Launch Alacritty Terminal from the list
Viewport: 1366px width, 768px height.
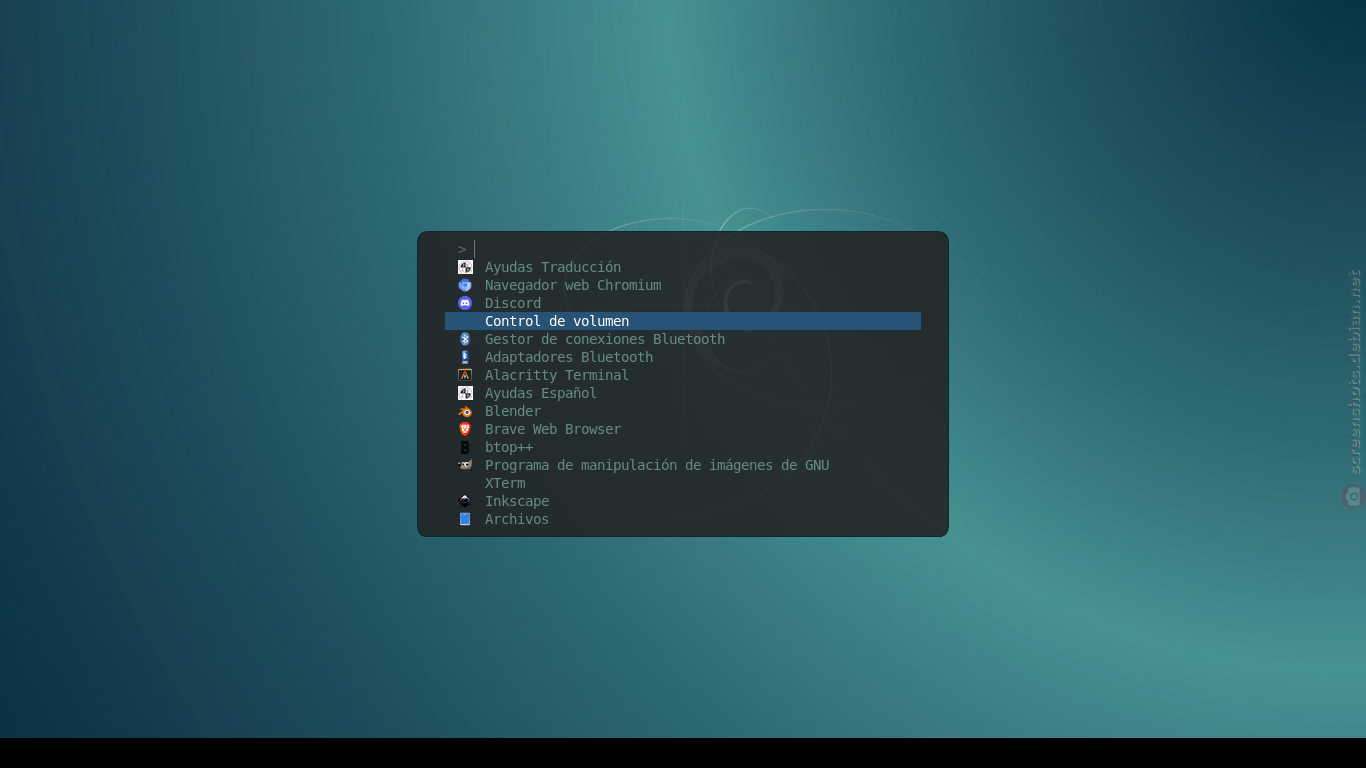tap(683, 375)
